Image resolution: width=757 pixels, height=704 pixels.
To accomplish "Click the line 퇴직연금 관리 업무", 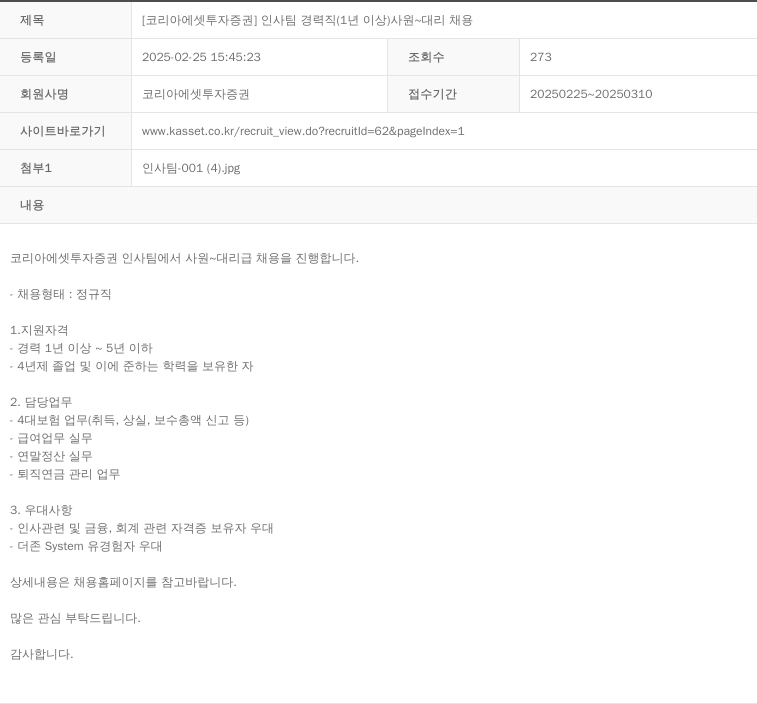I will [65, 474].
